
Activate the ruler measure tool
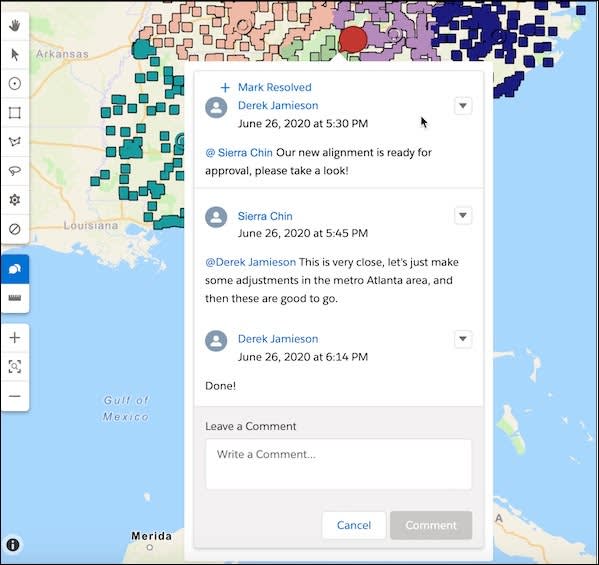15,298
